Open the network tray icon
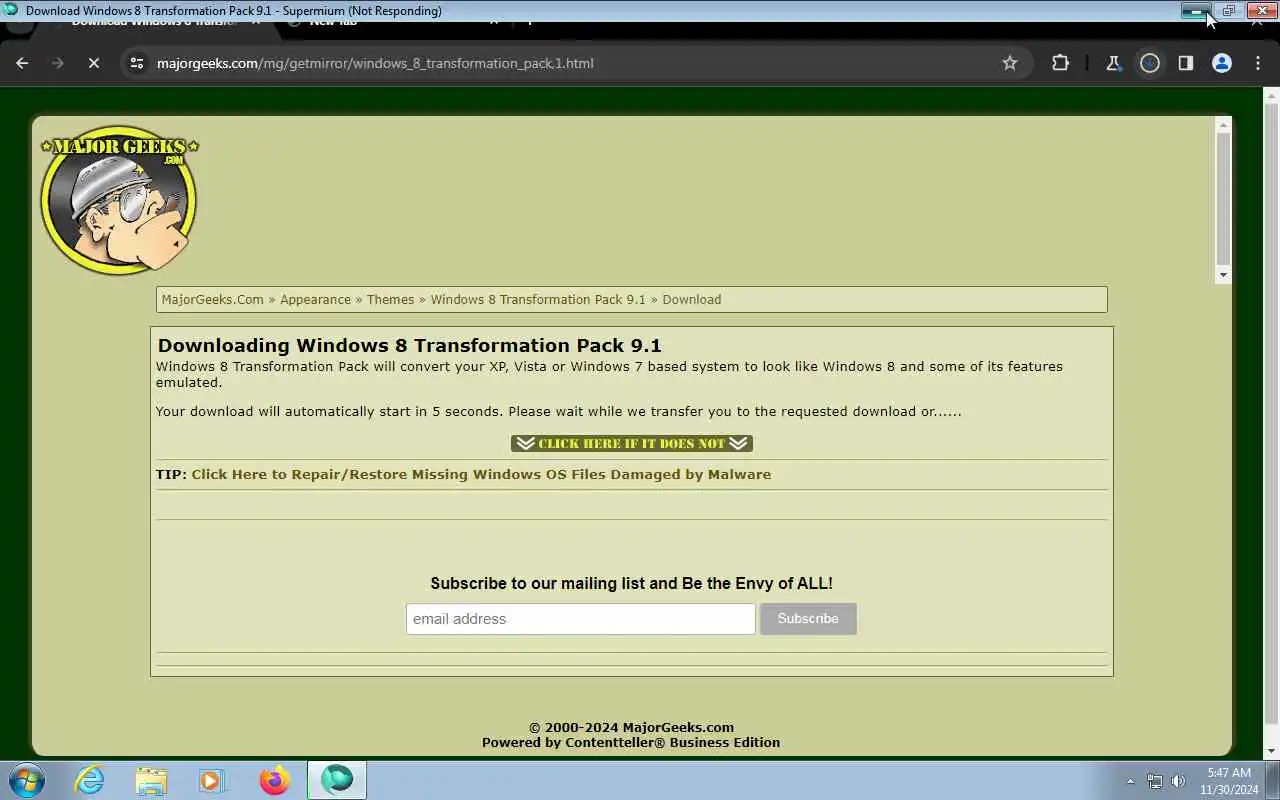 (x=1155, y=781)
